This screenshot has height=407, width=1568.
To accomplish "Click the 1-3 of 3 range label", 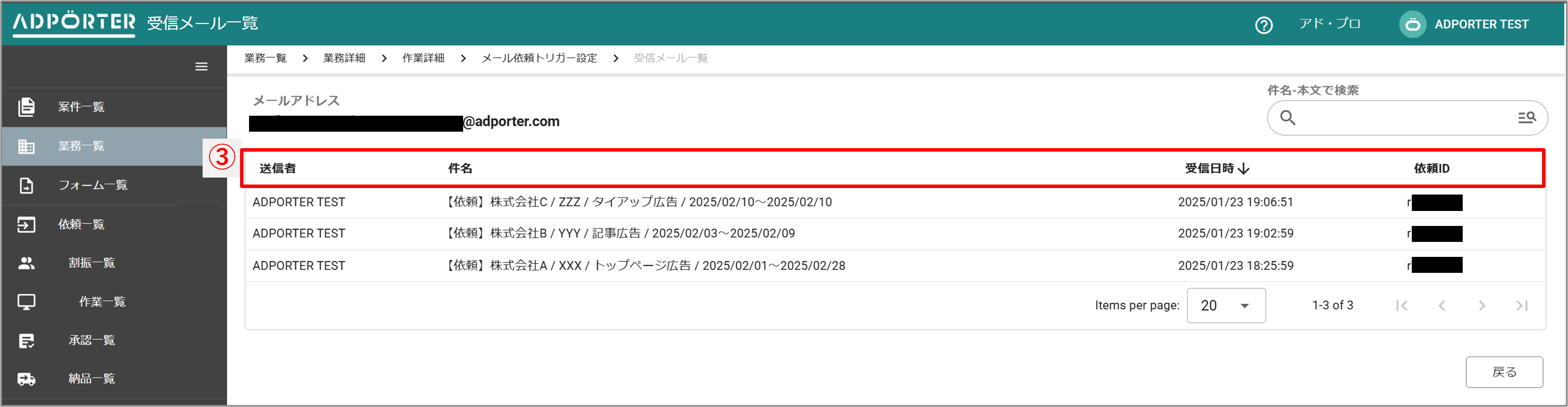I will (x=1332, y=305).
